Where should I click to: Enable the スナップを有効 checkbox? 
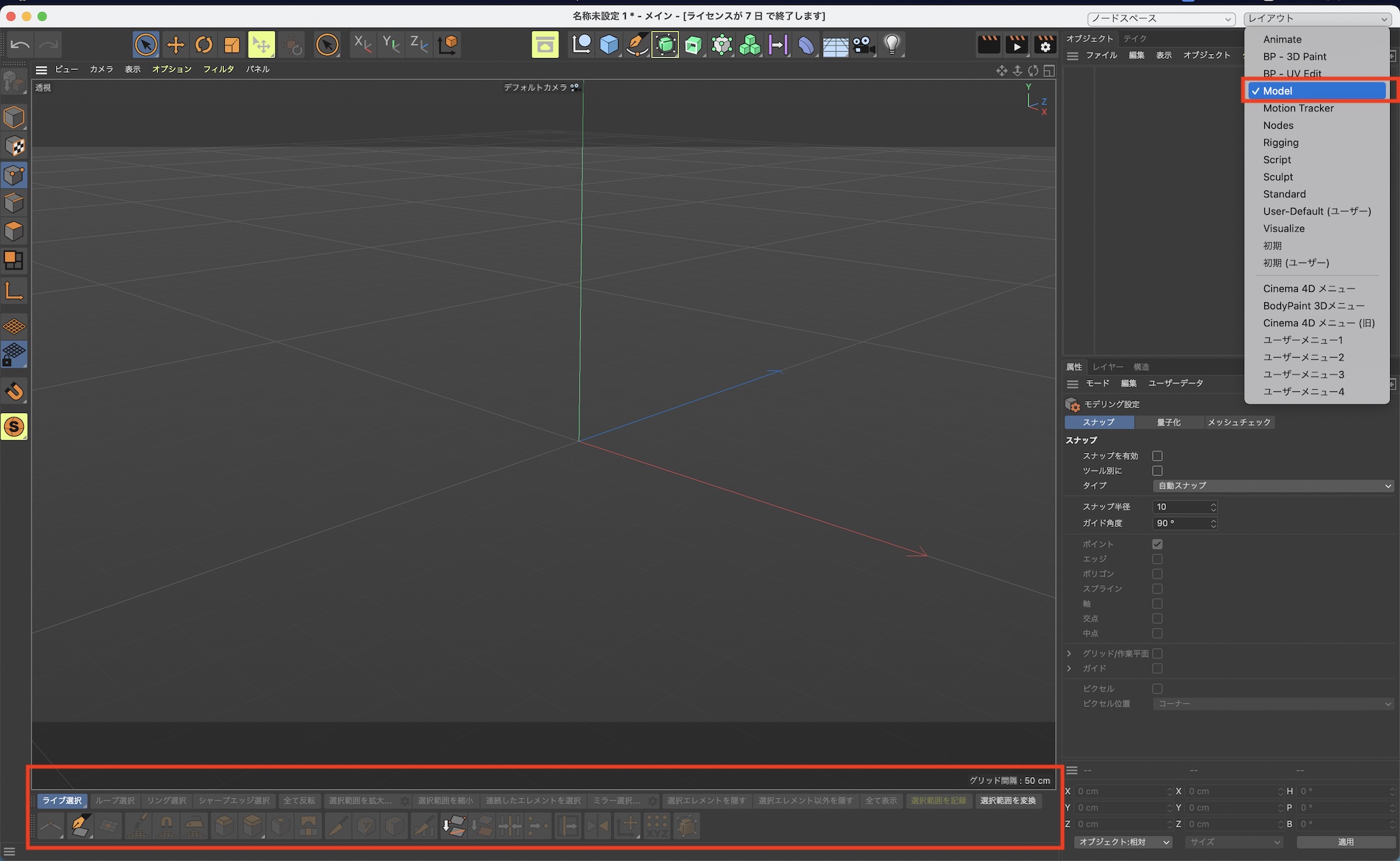[1157, 456]
